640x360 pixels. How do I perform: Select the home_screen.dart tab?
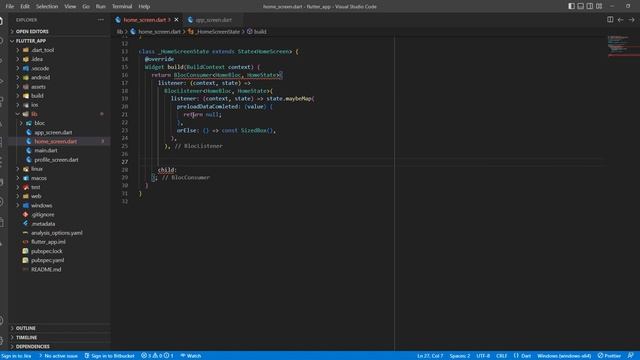147,20
